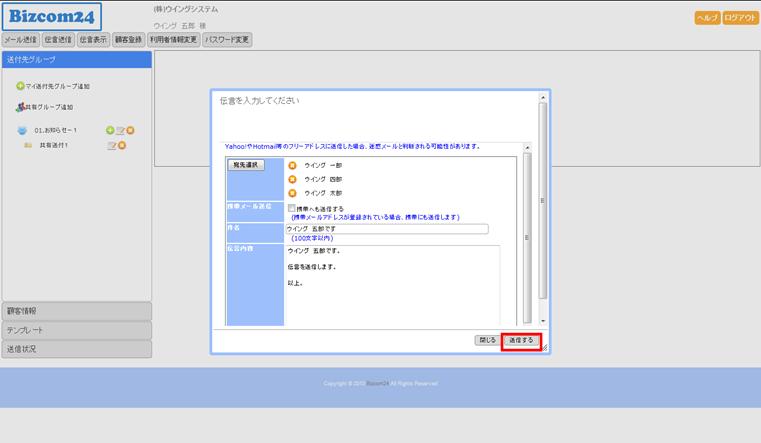Open the パスワード変更 menu item
The width and height of the screenshot is (761, 443).
point(227,40)
